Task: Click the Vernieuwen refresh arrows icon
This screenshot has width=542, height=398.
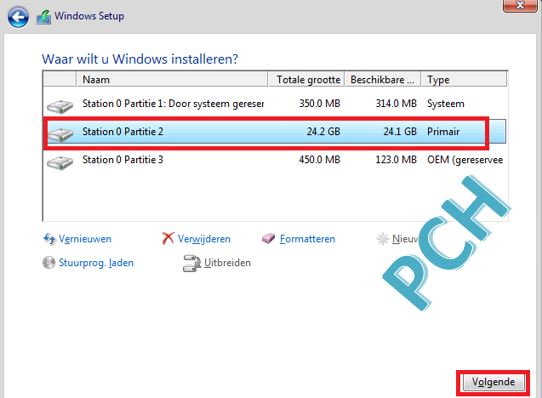Action: click(49, 239)
